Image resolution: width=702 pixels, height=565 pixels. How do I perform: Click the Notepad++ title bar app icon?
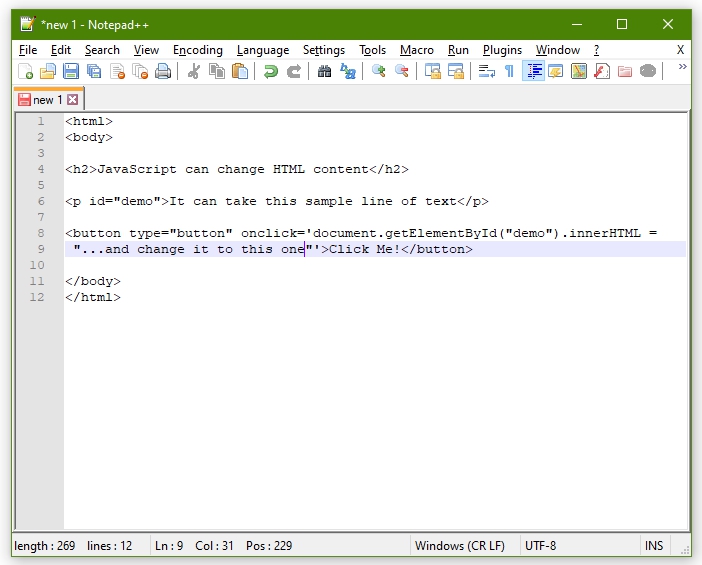coord(27,24)
